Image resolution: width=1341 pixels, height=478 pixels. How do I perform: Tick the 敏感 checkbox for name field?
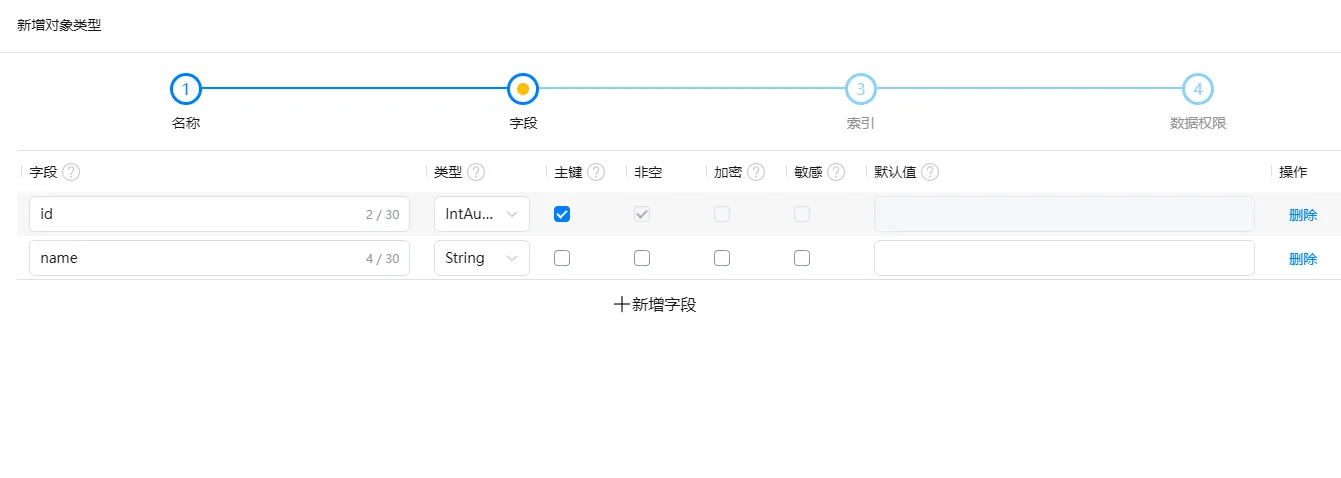(802, 258)
